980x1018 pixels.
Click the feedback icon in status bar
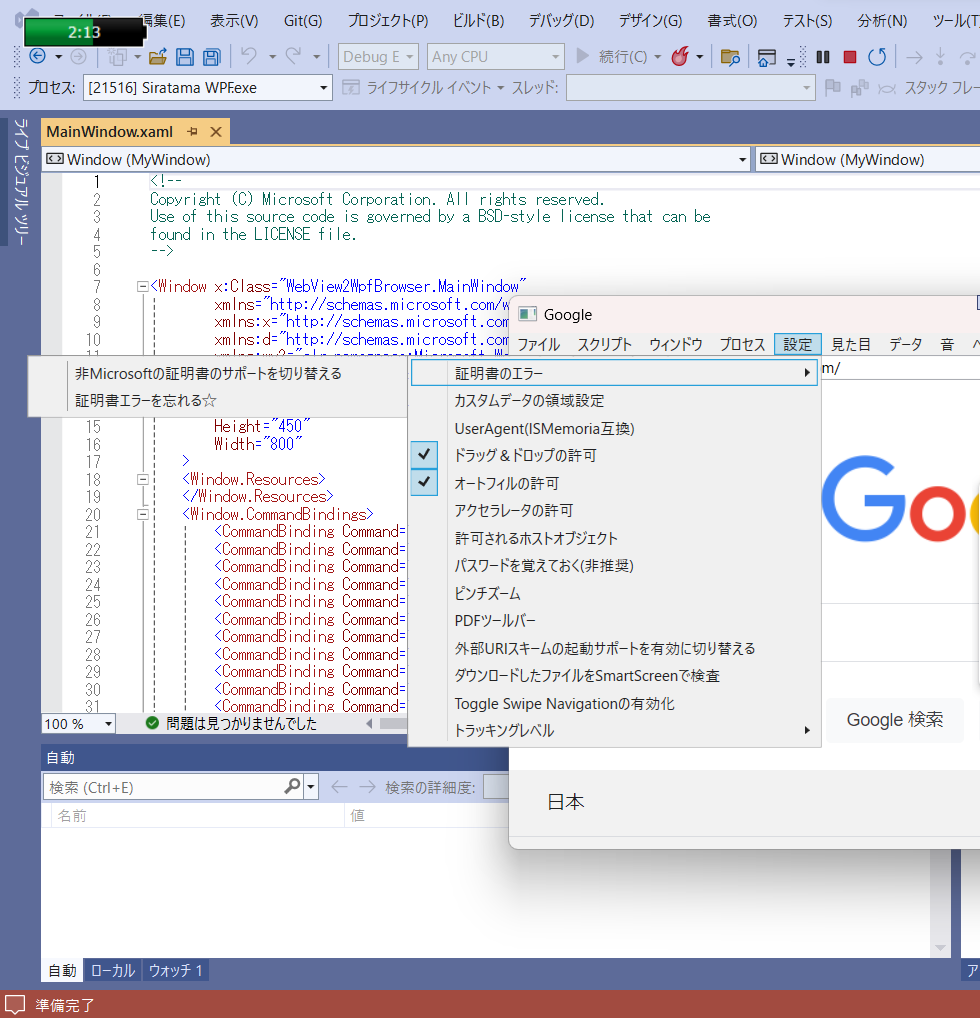14,1005
